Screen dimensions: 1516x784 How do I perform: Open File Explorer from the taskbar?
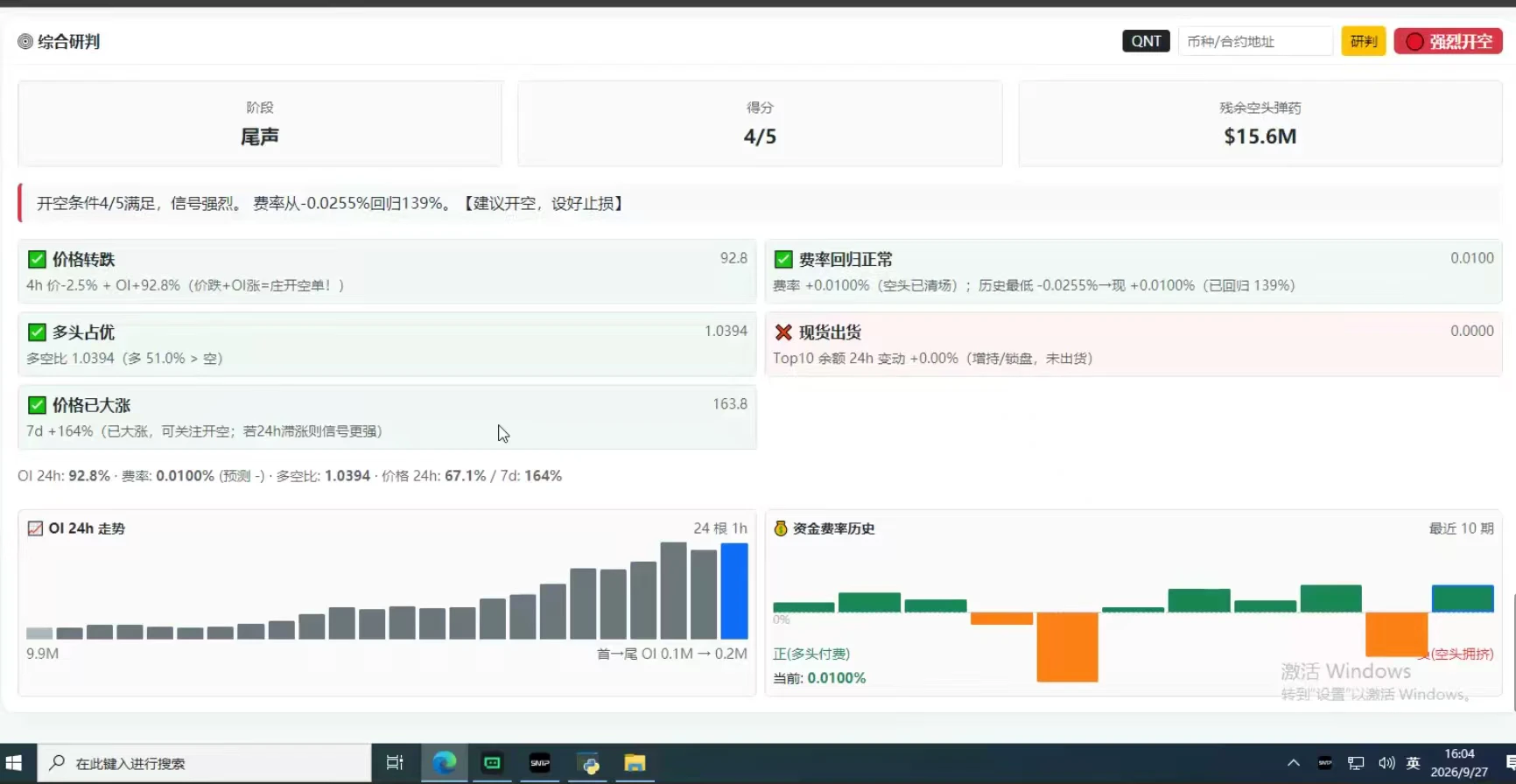click(635, 763)
